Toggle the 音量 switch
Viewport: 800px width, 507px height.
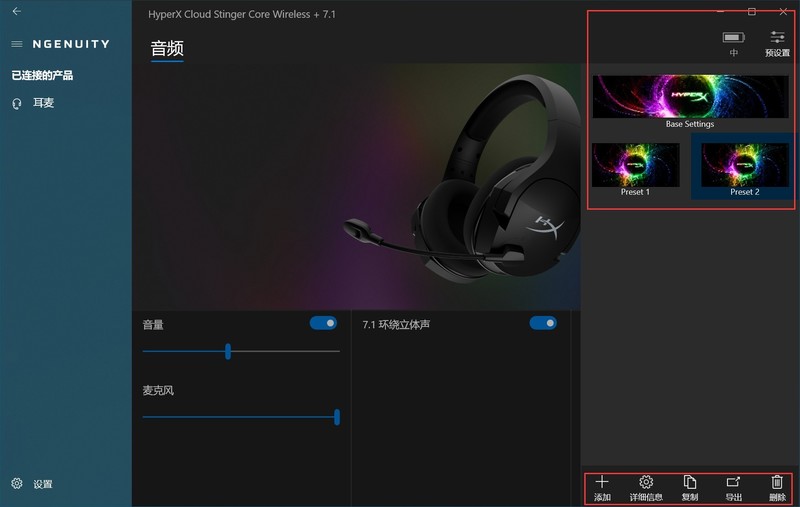click(323, 323)
